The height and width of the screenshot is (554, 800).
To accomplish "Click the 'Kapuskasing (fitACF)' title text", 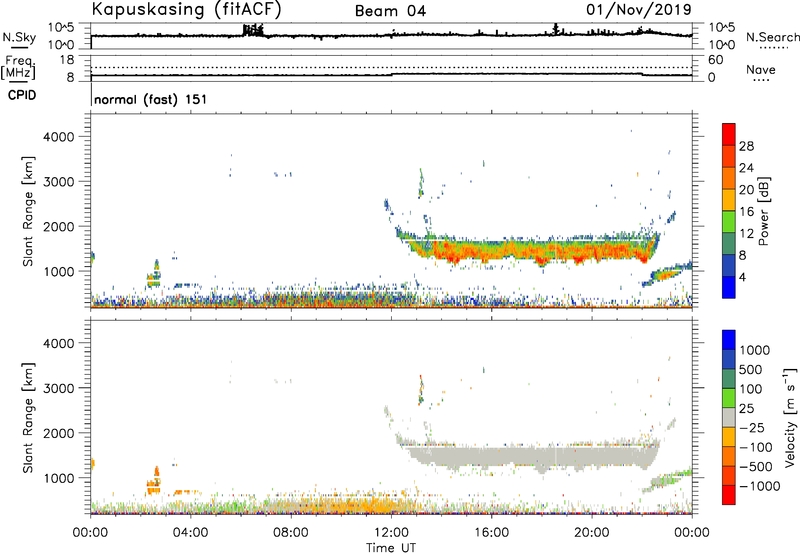I will point(186,9).
